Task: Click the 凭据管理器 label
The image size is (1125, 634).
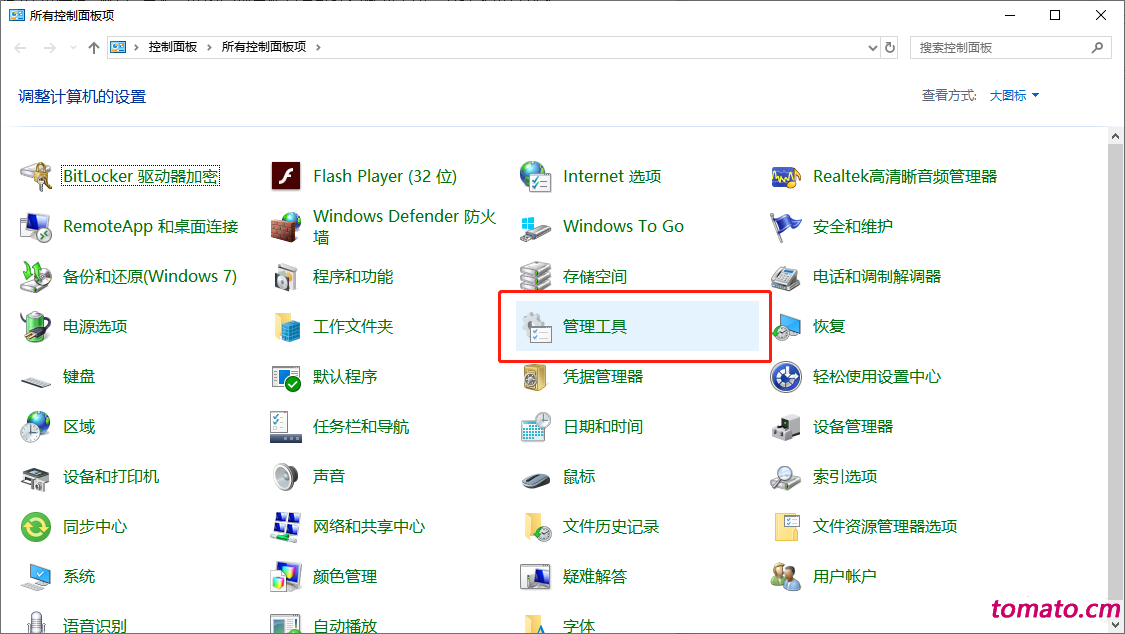Action: click(603, 377)
